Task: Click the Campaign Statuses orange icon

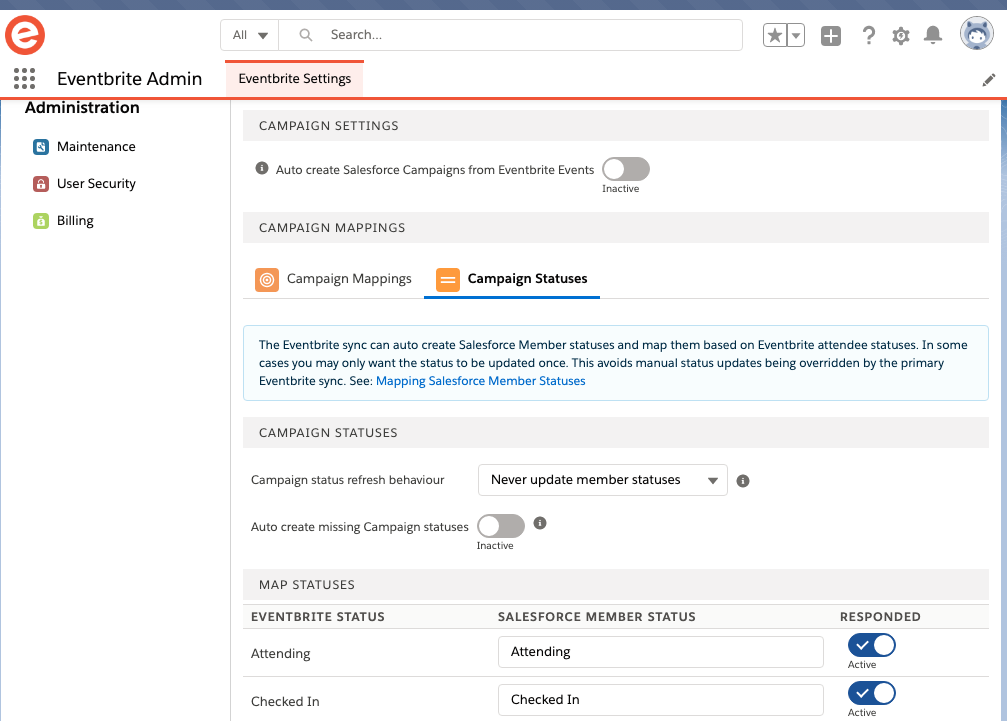Action: tap(448, 280)
